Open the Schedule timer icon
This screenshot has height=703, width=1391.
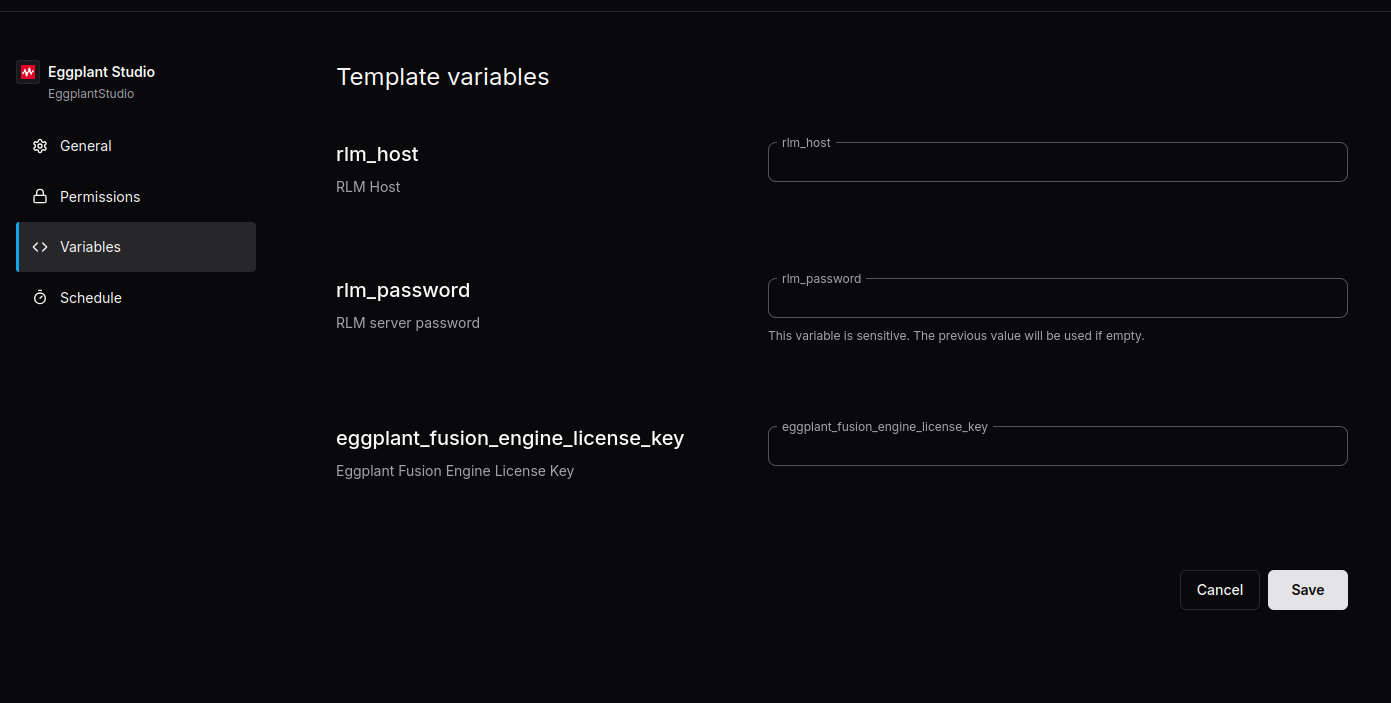[40, 297]
